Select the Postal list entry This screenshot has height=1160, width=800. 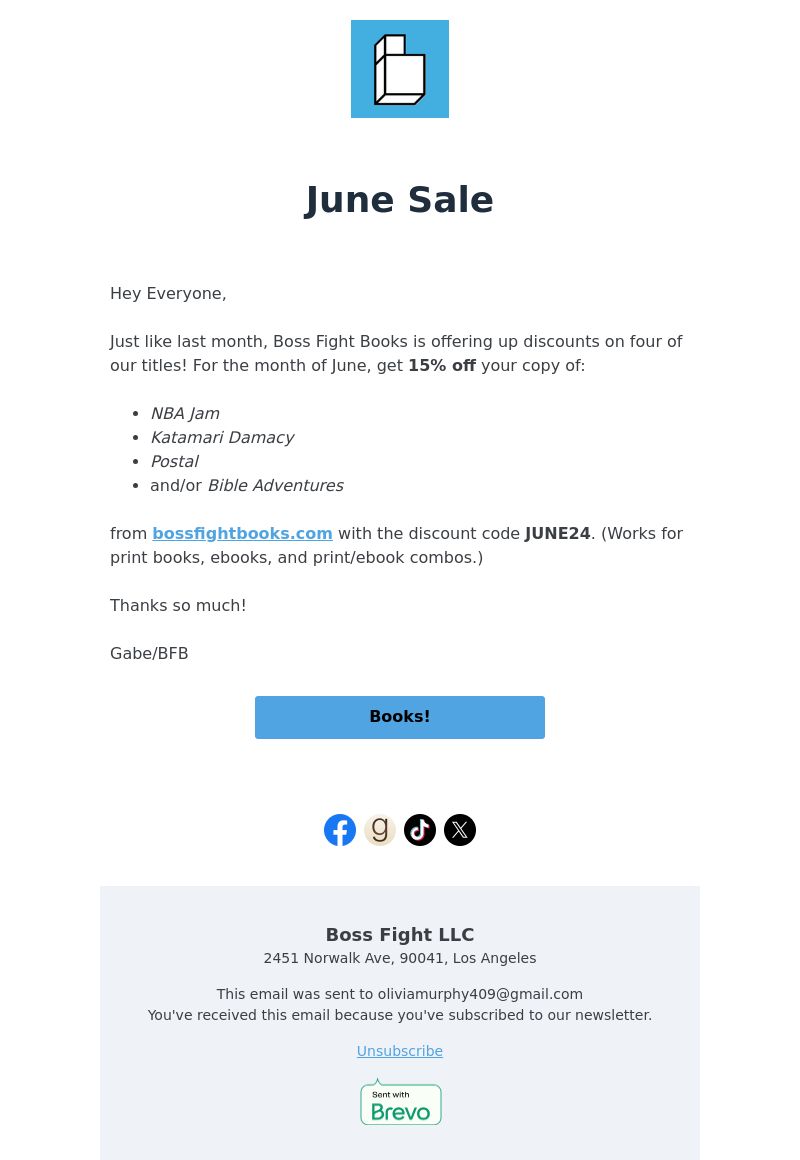(x=175, y=462)
